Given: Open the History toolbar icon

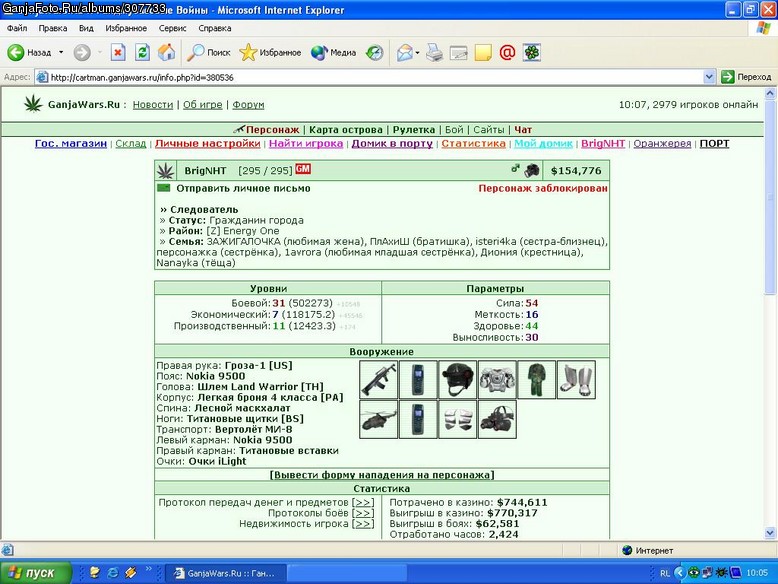Looking at the screenshot, I should point(375,53).
